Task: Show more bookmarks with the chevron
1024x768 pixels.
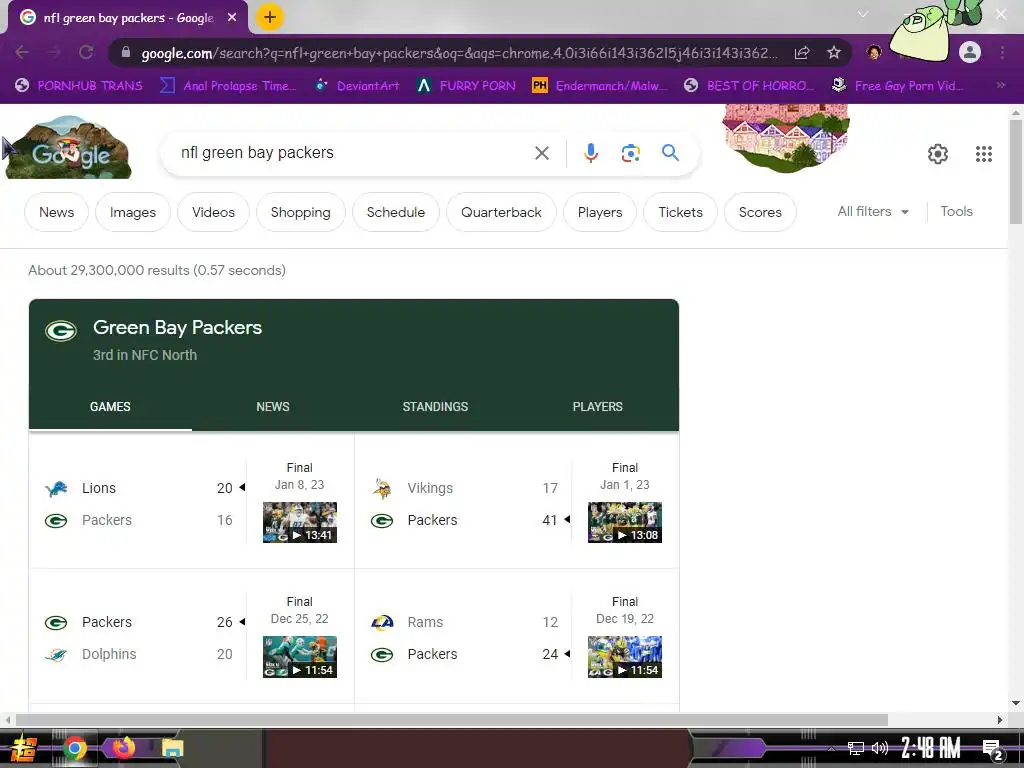Action: click(1000, 86)
